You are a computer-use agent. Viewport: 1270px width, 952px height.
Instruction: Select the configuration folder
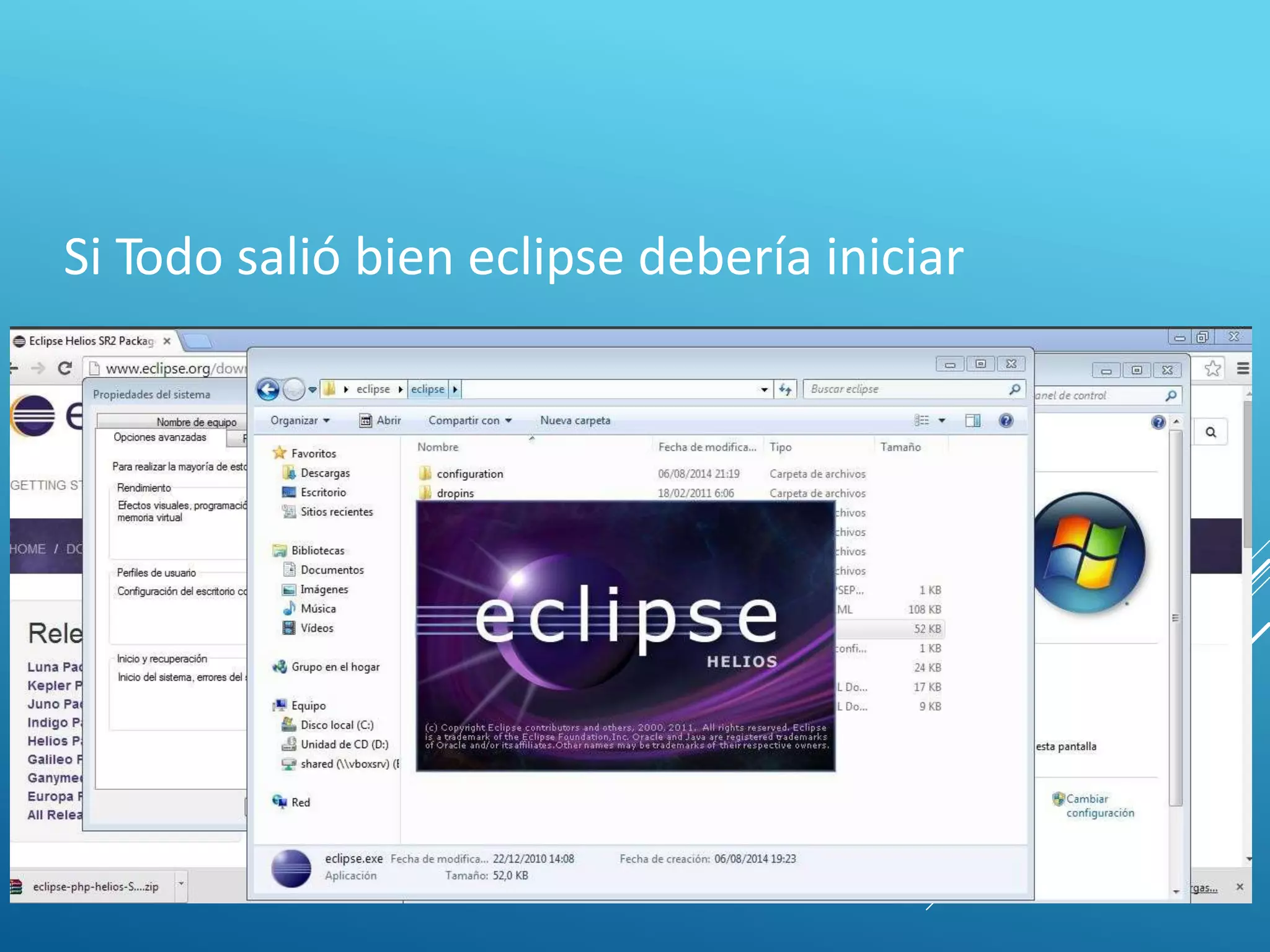(x=462, y=474)
